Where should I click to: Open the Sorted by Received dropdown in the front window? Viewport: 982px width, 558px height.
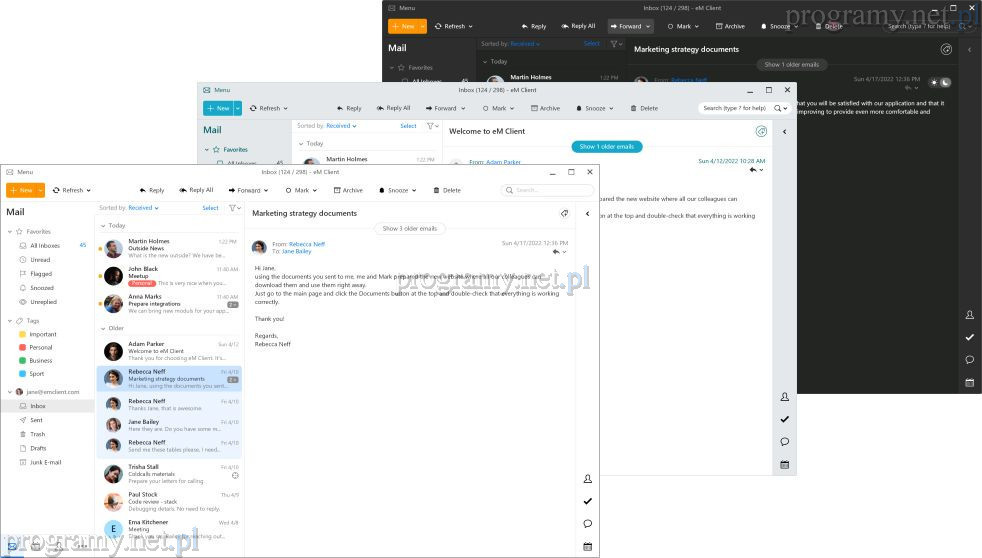(x=142, y=208)
